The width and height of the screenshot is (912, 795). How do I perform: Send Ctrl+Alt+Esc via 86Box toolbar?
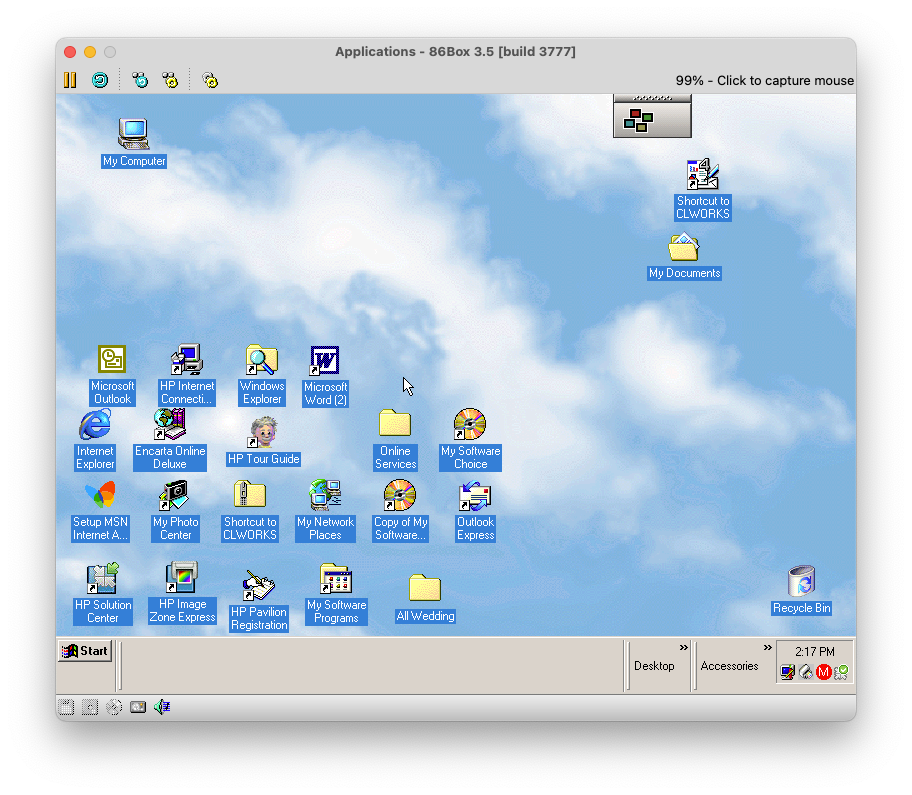(x=170, y=80)
